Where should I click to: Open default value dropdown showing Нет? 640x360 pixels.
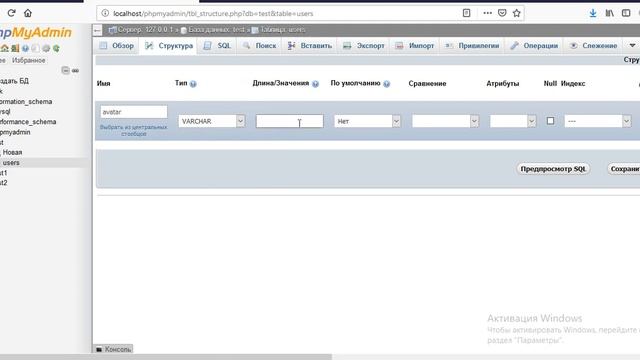tap(367, 121)
